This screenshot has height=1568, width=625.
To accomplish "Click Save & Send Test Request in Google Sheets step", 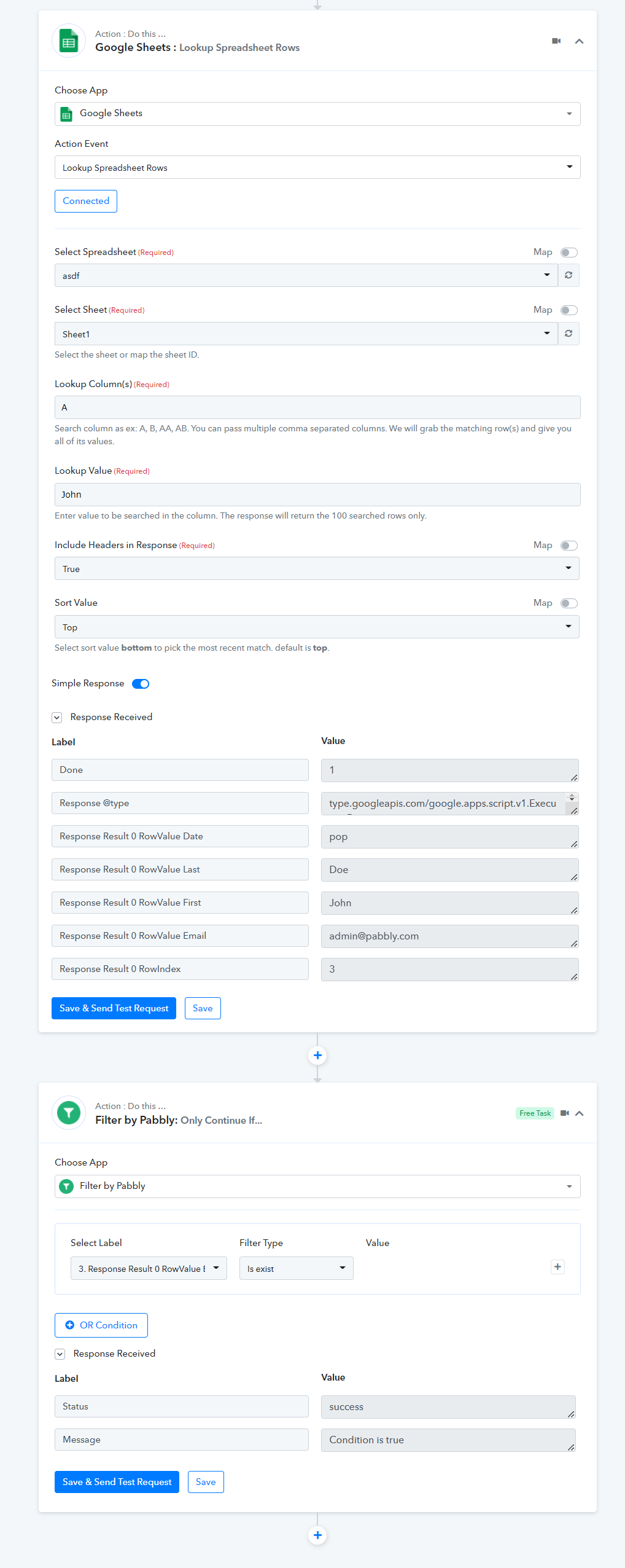I will pyautogui.click(x=114, y=1008).
